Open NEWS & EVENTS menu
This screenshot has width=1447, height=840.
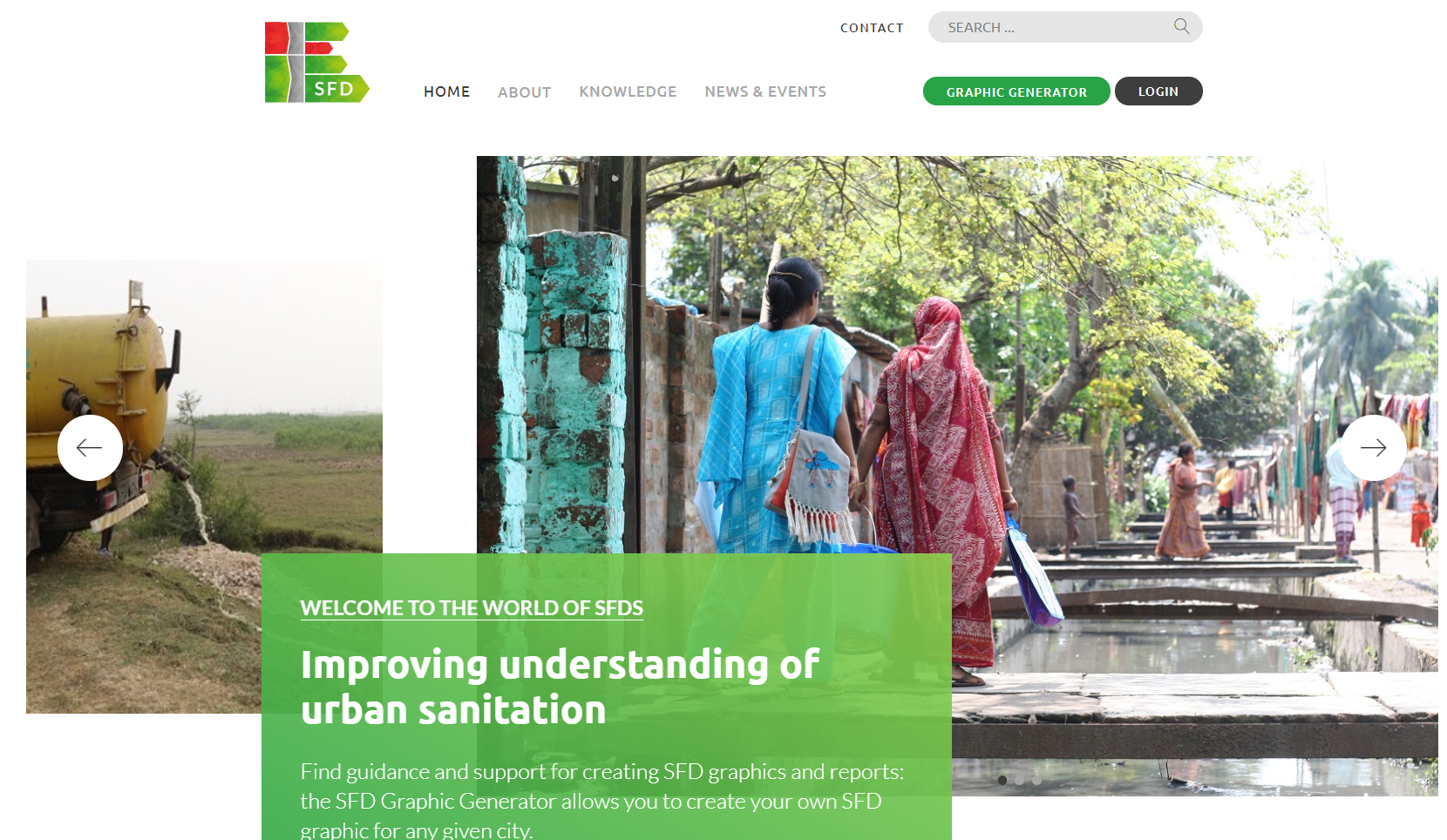[x=765, y=91]
